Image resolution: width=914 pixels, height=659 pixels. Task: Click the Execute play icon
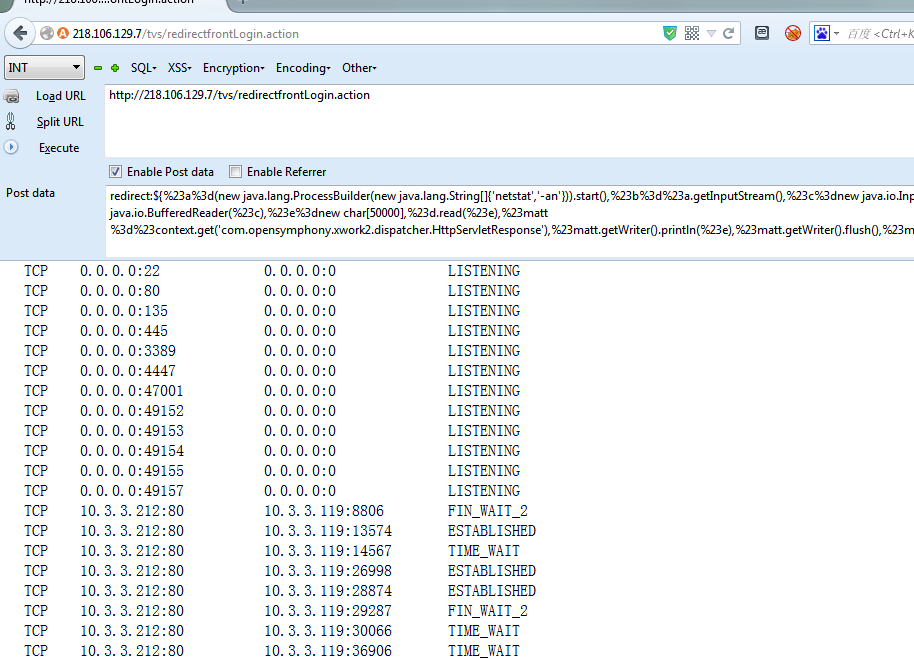tap(11, 147)
